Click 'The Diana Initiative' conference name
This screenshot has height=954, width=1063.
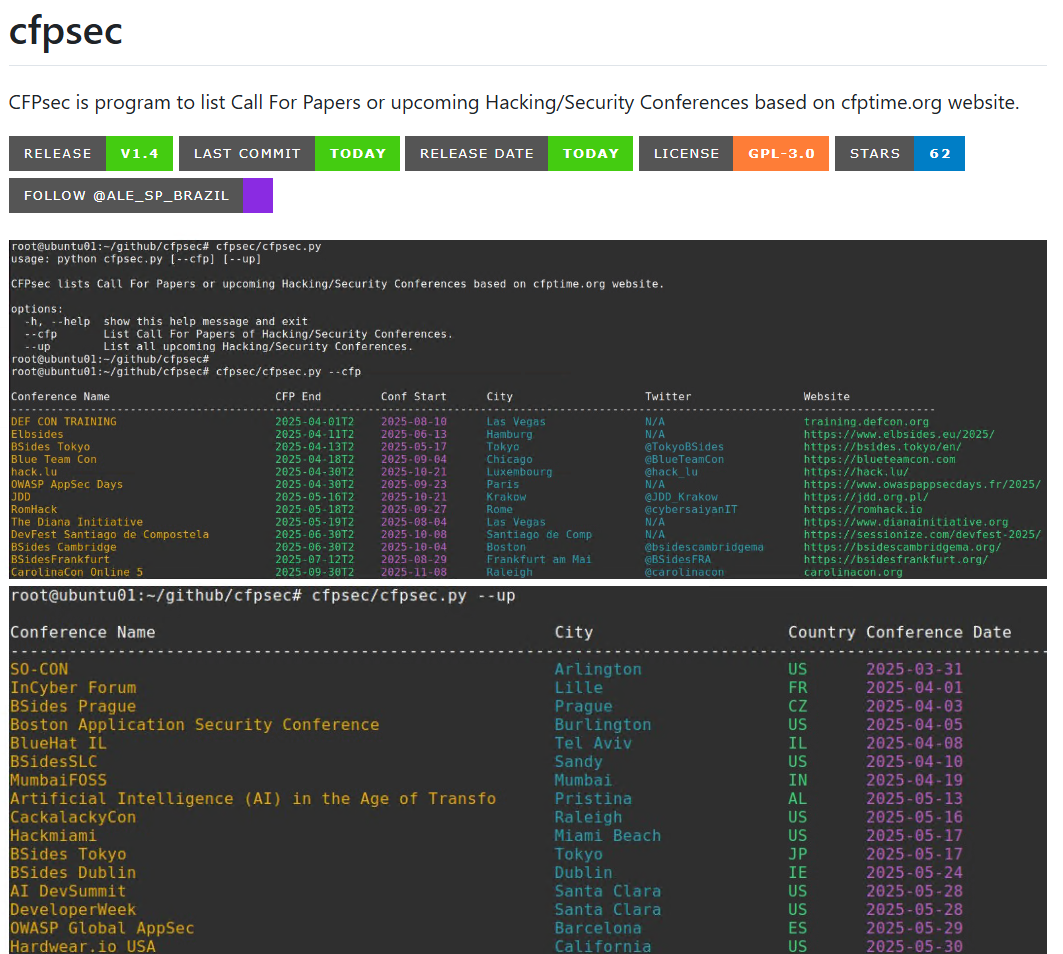coord(77,522)
